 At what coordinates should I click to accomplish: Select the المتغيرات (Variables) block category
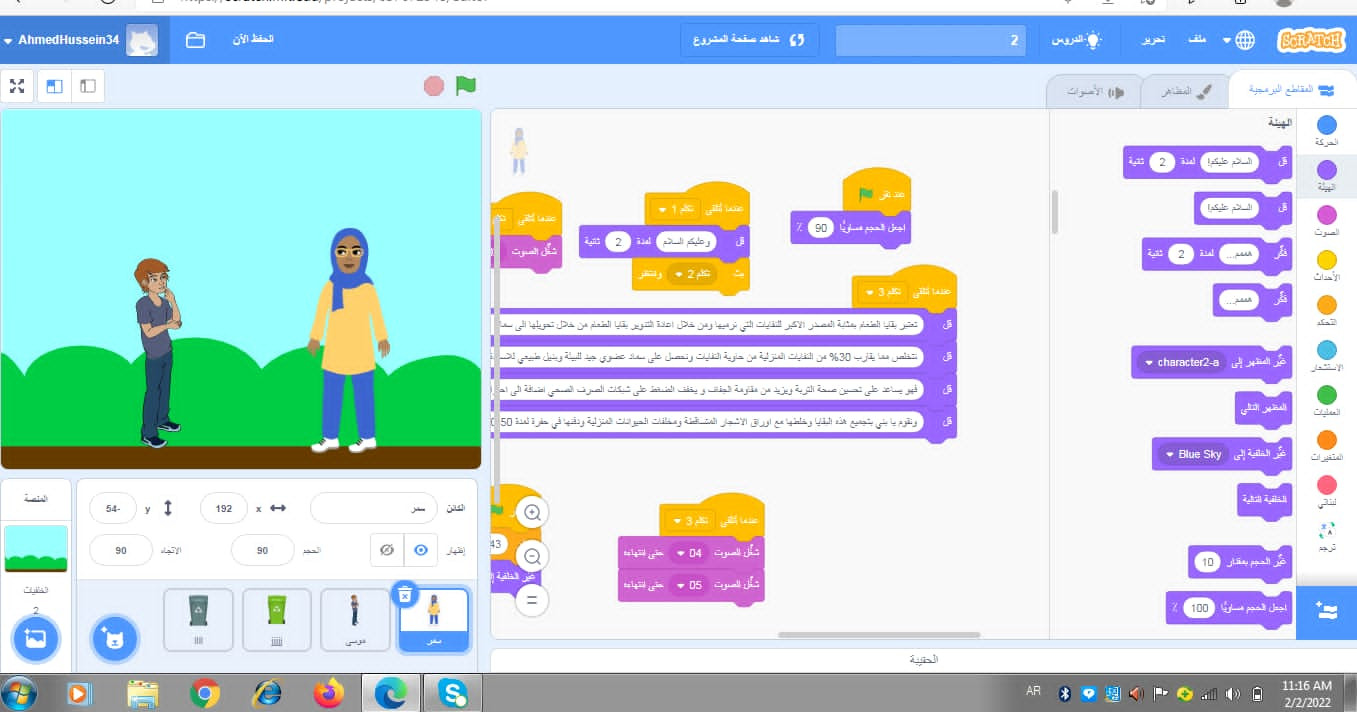click(x=1326, y=446)
